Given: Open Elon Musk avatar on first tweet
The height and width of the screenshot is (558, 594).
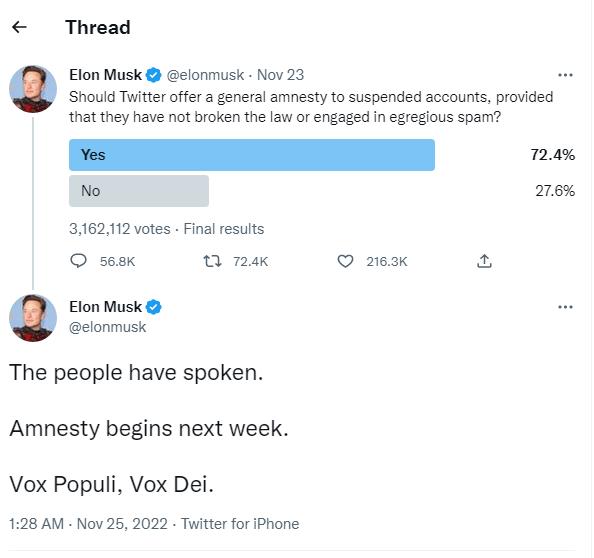Looking at the screenshot, I should coord(33,89).
